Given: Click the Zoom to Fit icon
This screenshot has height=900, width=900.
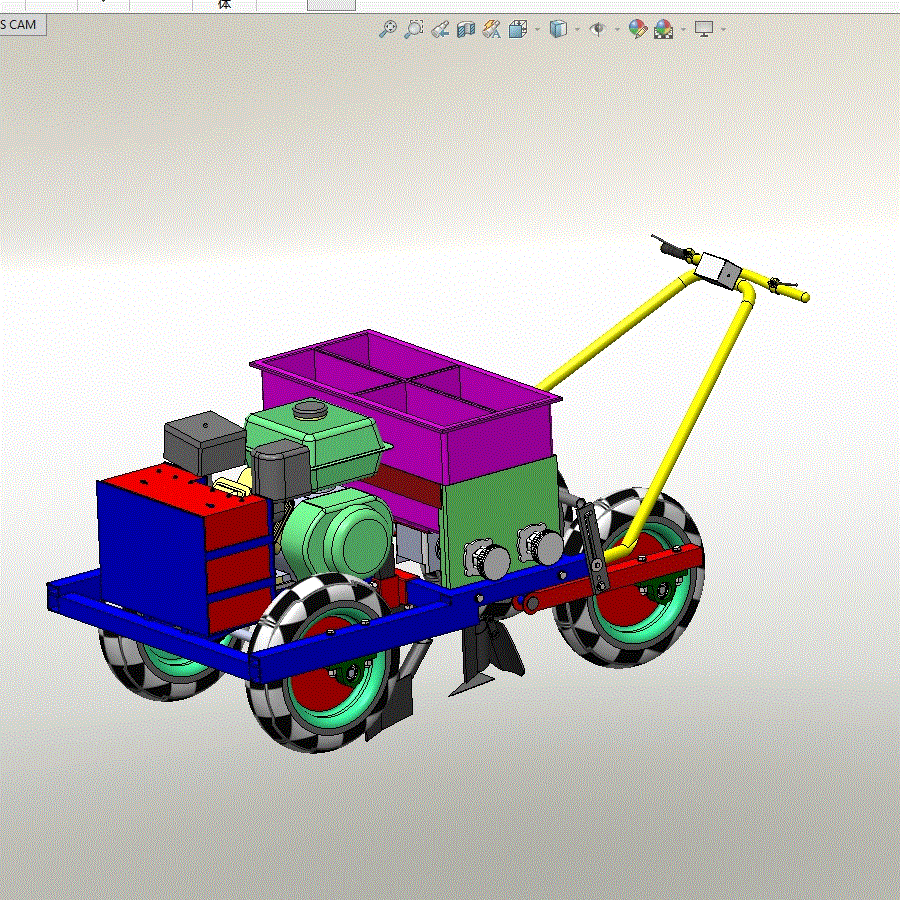Looking at the screenshot, I should pos(388,29).
